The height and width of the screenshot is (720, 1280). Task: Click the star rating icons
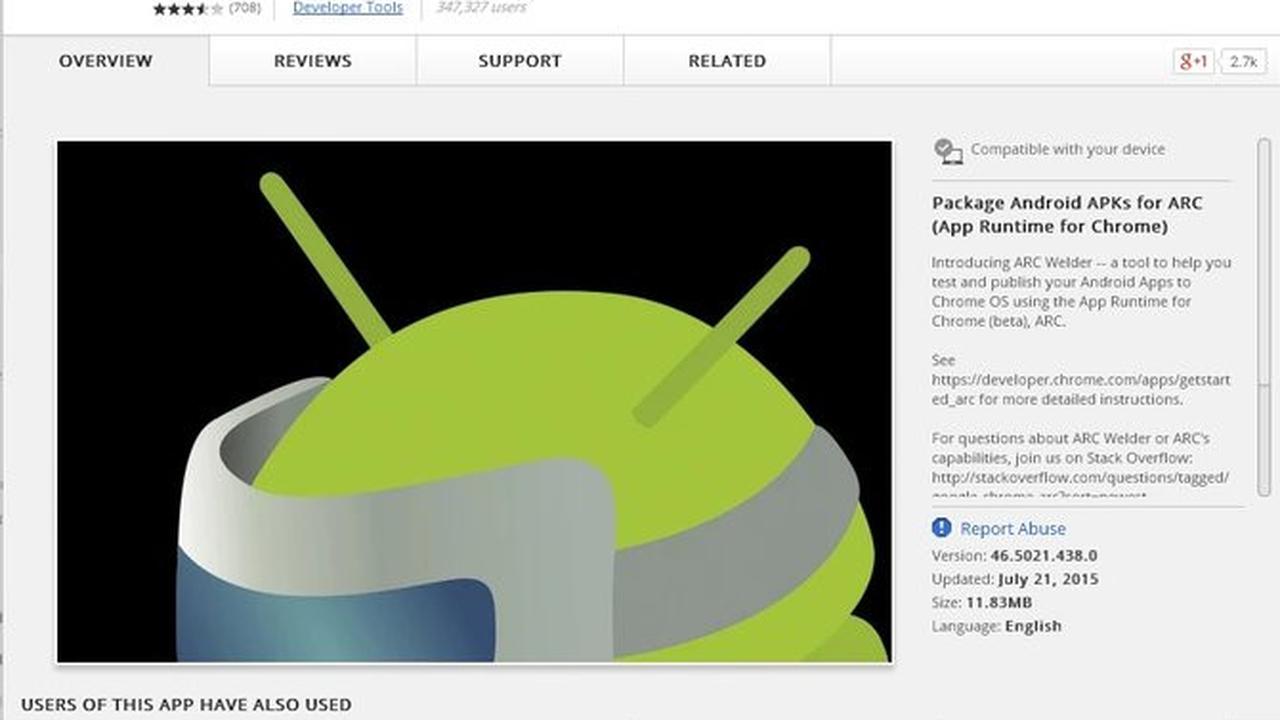pos(188,9)
